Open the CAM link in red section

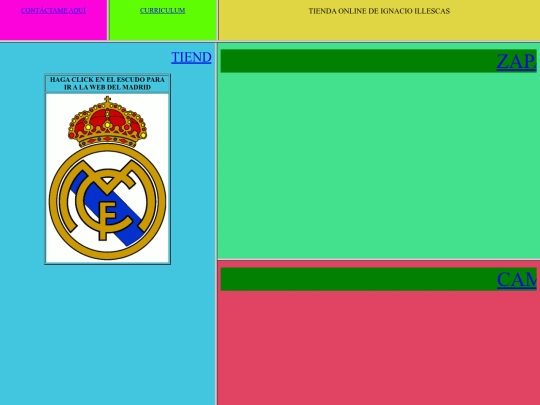click(517, 279)
